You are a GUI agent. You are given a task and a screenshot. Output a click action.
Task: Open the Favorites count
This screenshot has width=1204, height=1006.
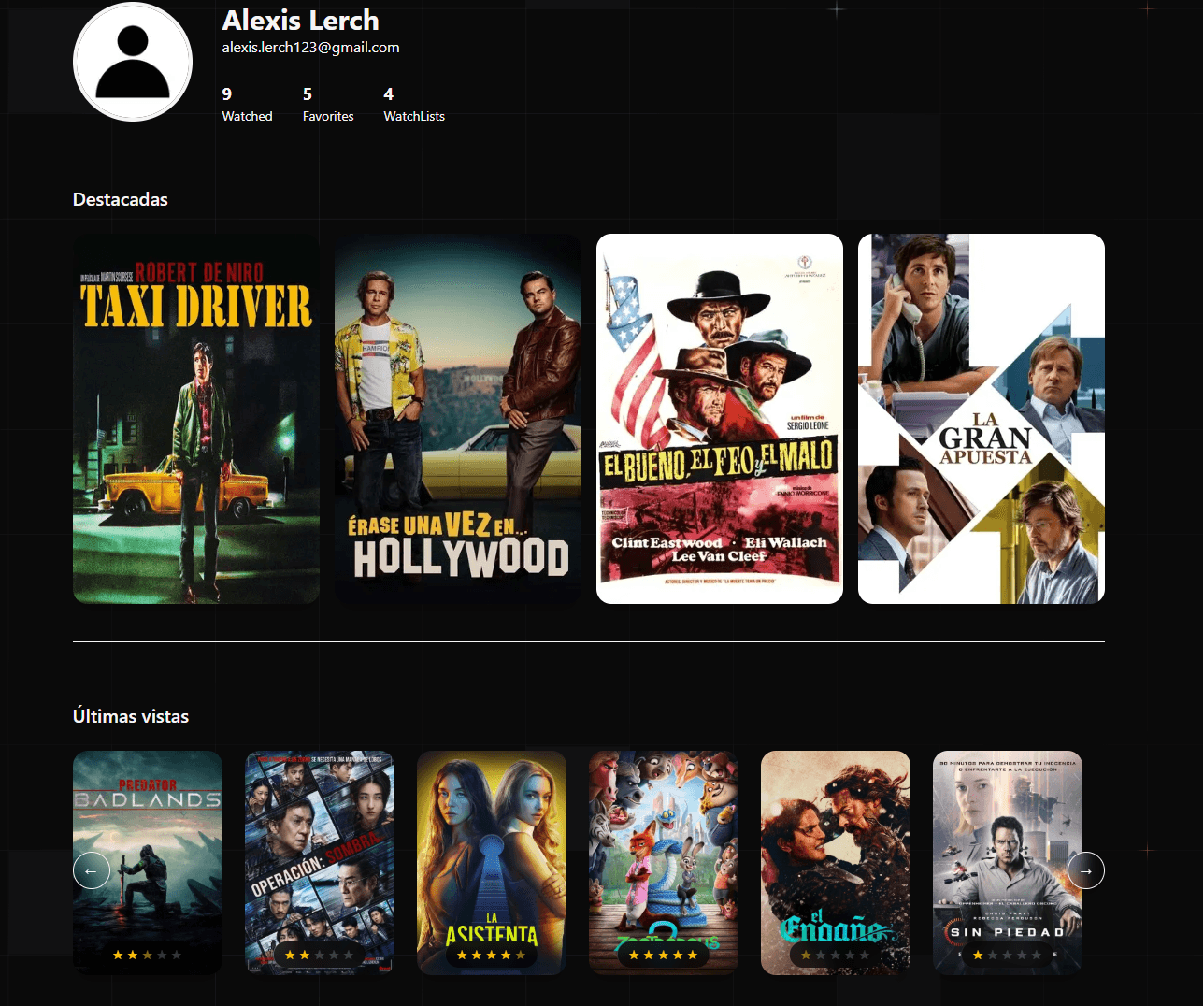(x=328, y=105)
